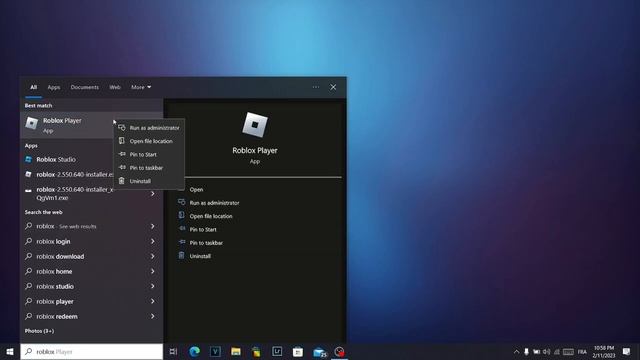Open the More dropdown filter

pyautogui.click(x=141, y=87)
